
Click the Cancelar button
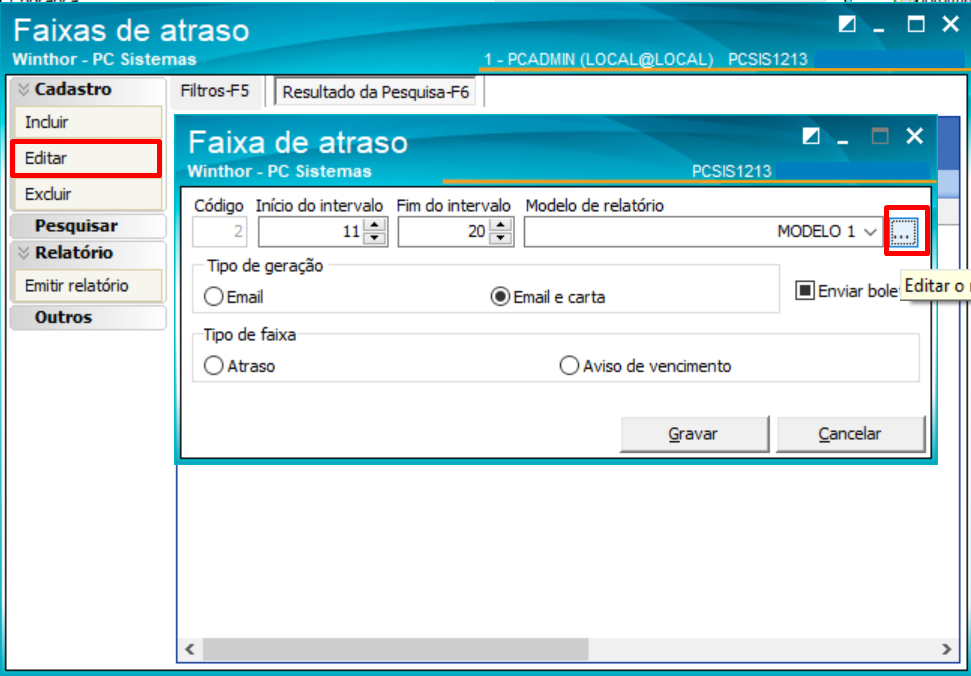850,434
